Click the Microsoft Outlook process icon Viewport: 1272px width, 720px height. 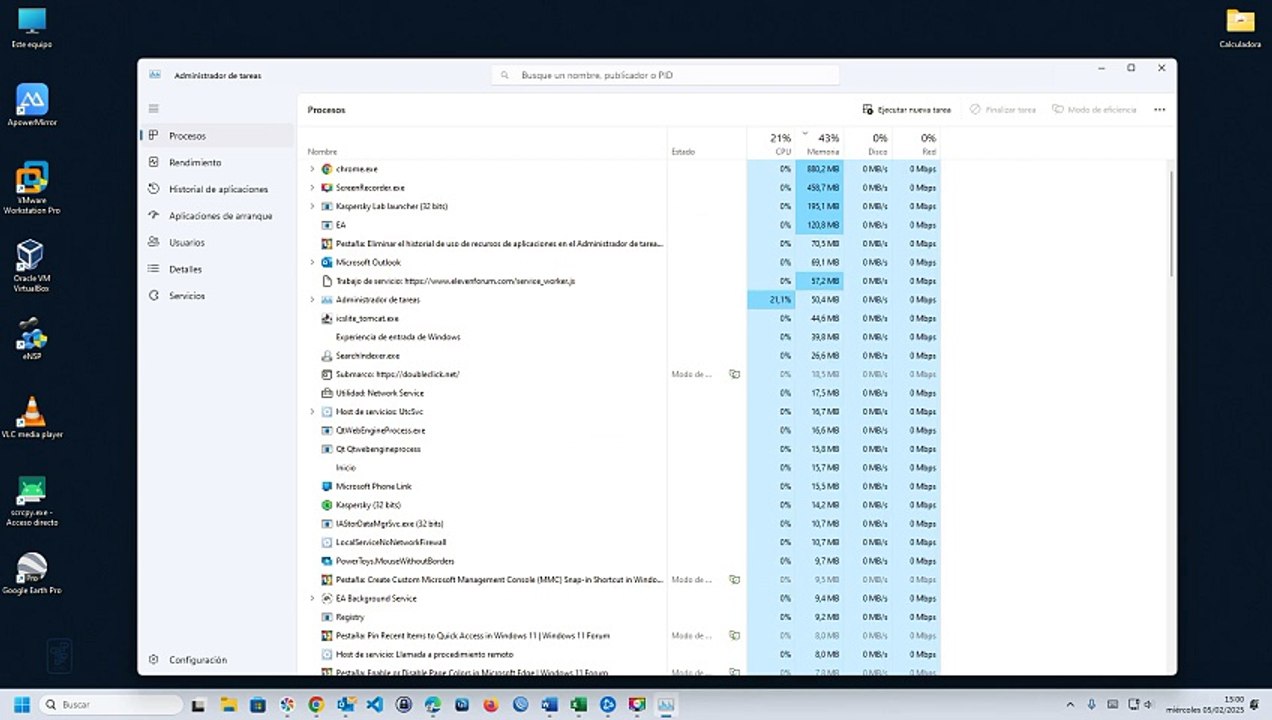pos(327,262)
